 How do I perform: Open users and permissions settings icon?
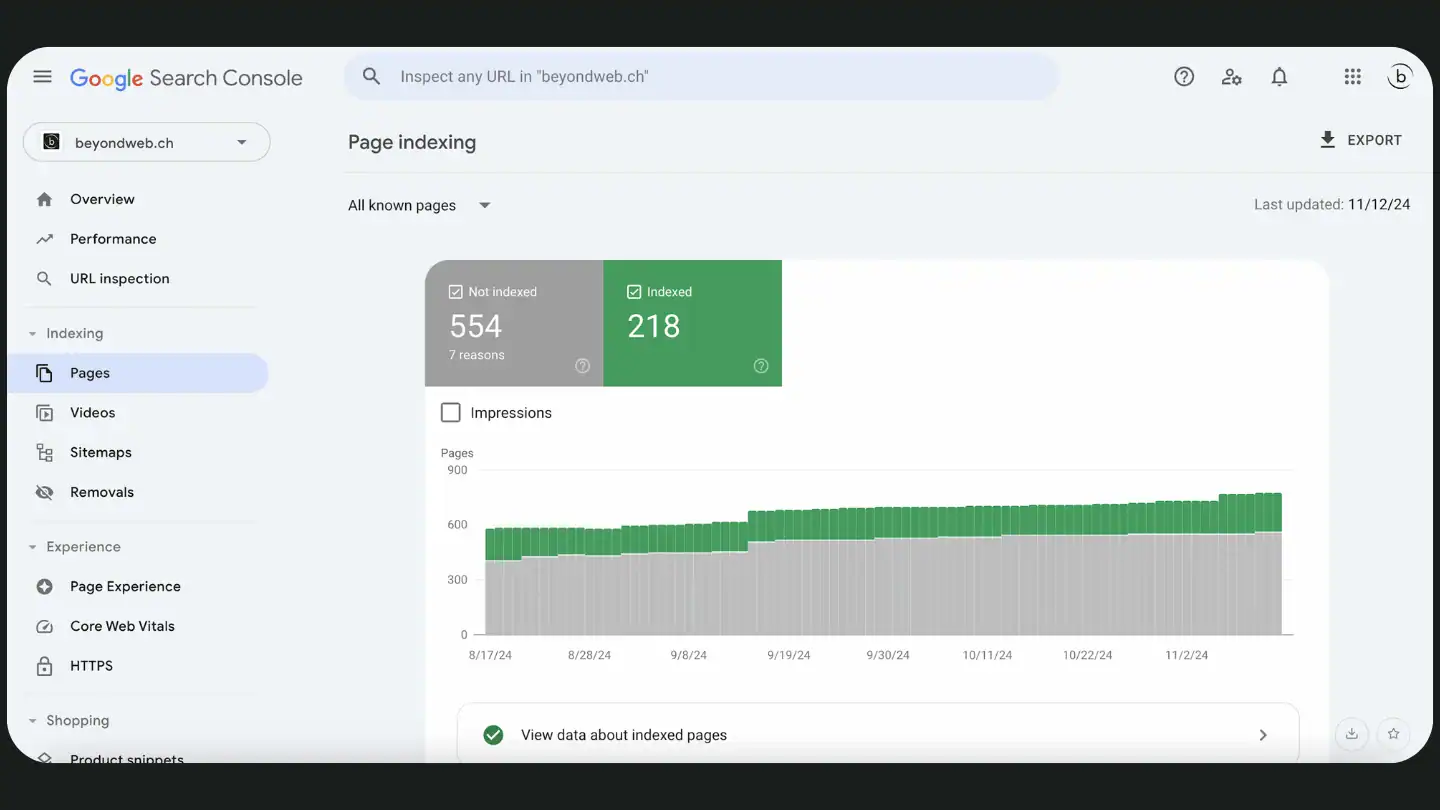click(x=1232, y=77)
